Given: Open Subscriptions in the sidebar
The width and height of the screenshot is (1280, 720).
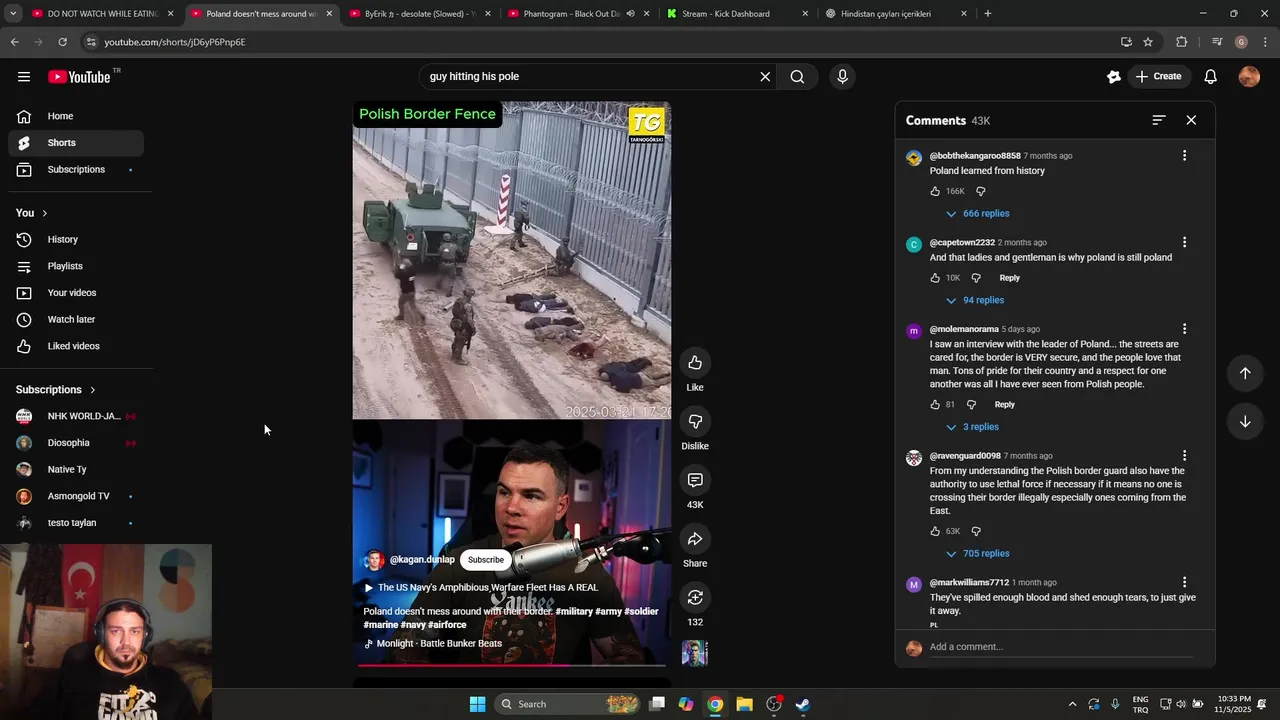Looking at the screenshot, I should (x=76, y=170).
